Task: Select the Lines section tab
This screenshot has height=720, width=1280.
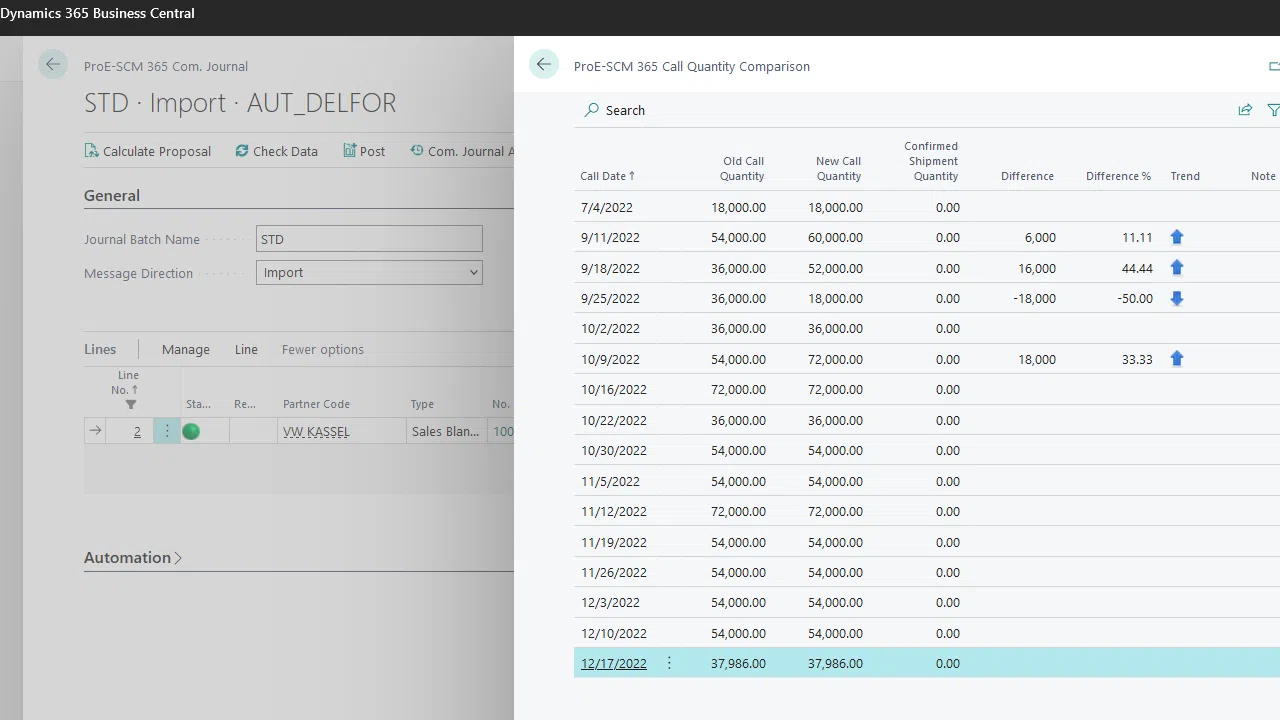Action: click(100, 349)
